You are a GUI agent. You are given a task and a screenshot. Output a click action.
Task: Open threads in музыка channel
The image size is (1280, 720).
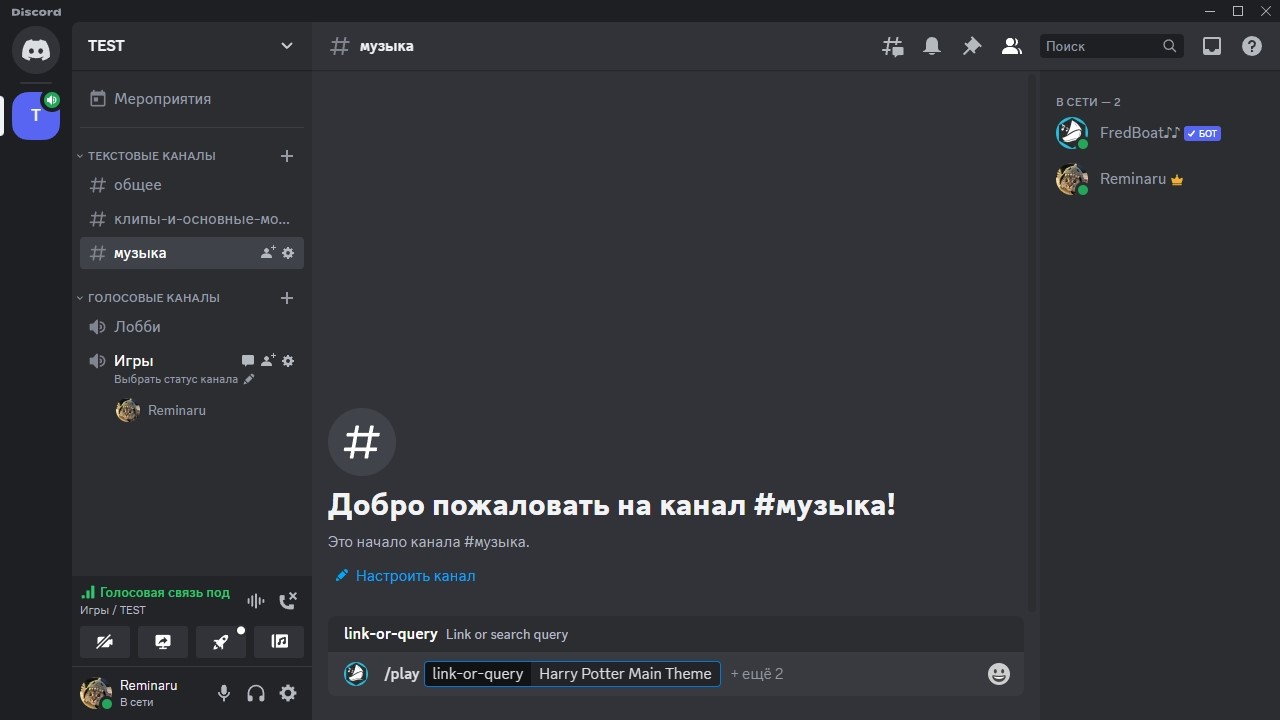pyautogui.click(x=892, y=46)
